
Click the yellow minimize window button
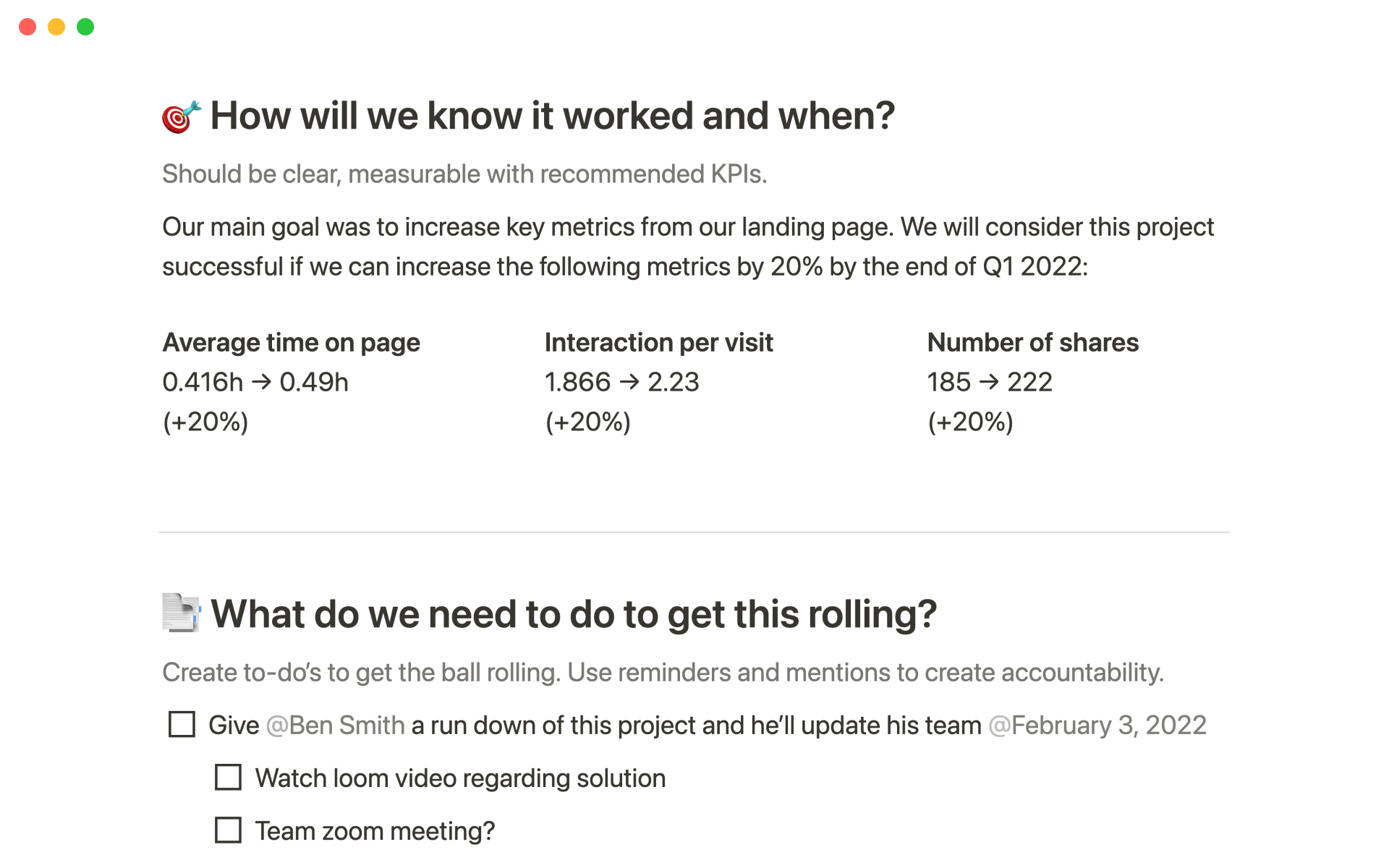tap(56, 27)
